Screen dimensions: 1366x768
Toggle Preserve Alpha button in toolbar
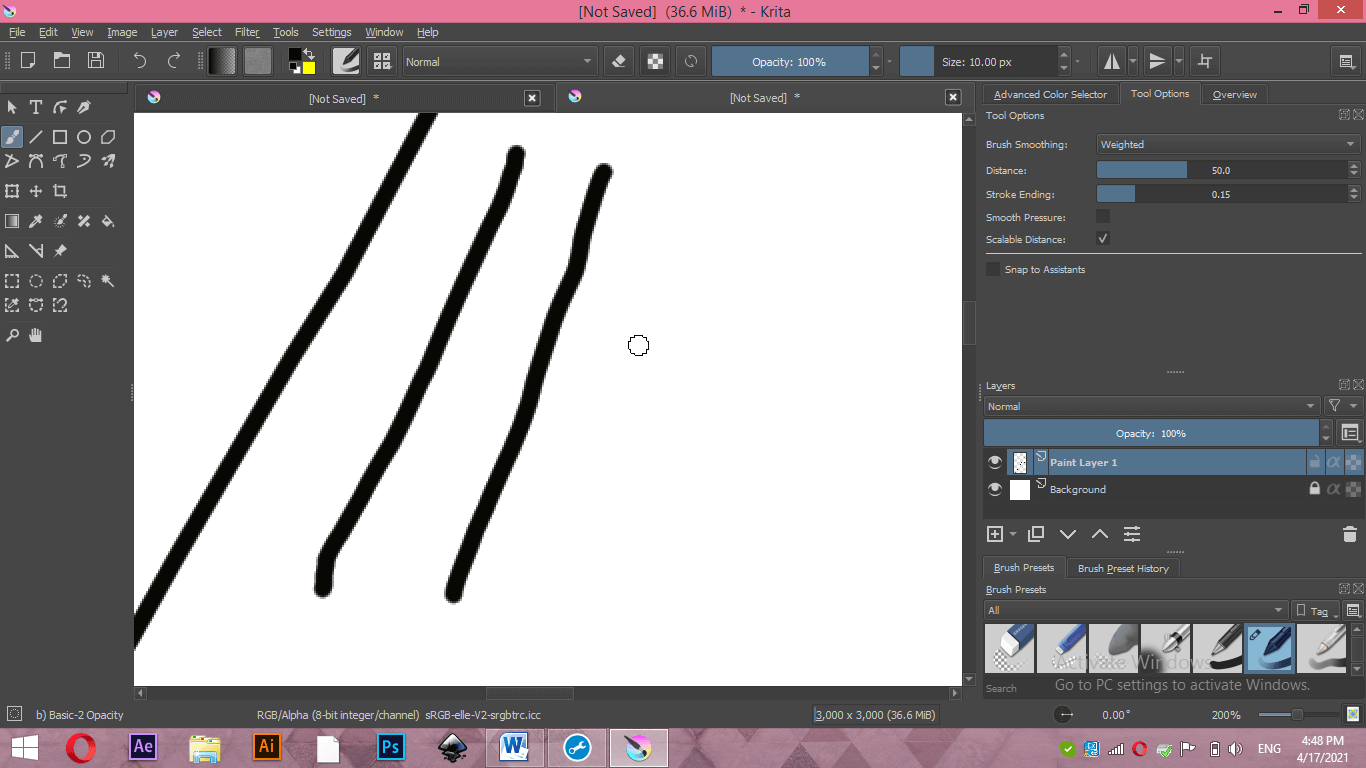pyautogui.click(x=655, y=61)
